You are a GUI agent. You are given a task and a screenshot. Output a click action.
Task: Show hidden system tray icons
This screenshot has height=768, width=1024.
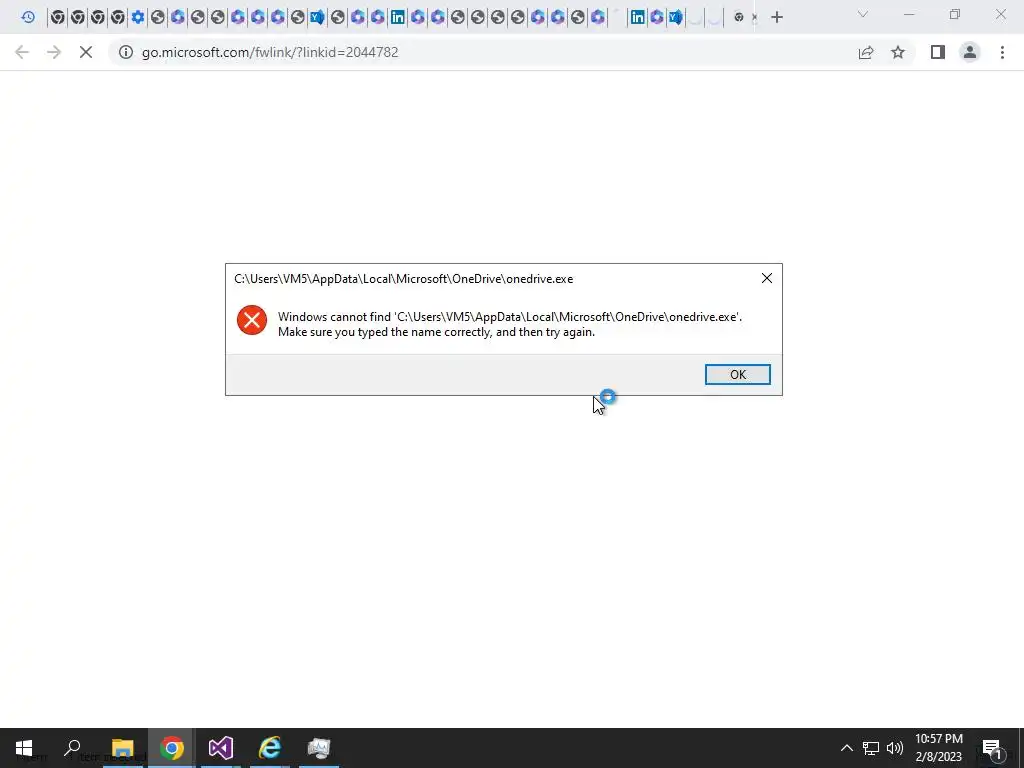click(846, 748)
